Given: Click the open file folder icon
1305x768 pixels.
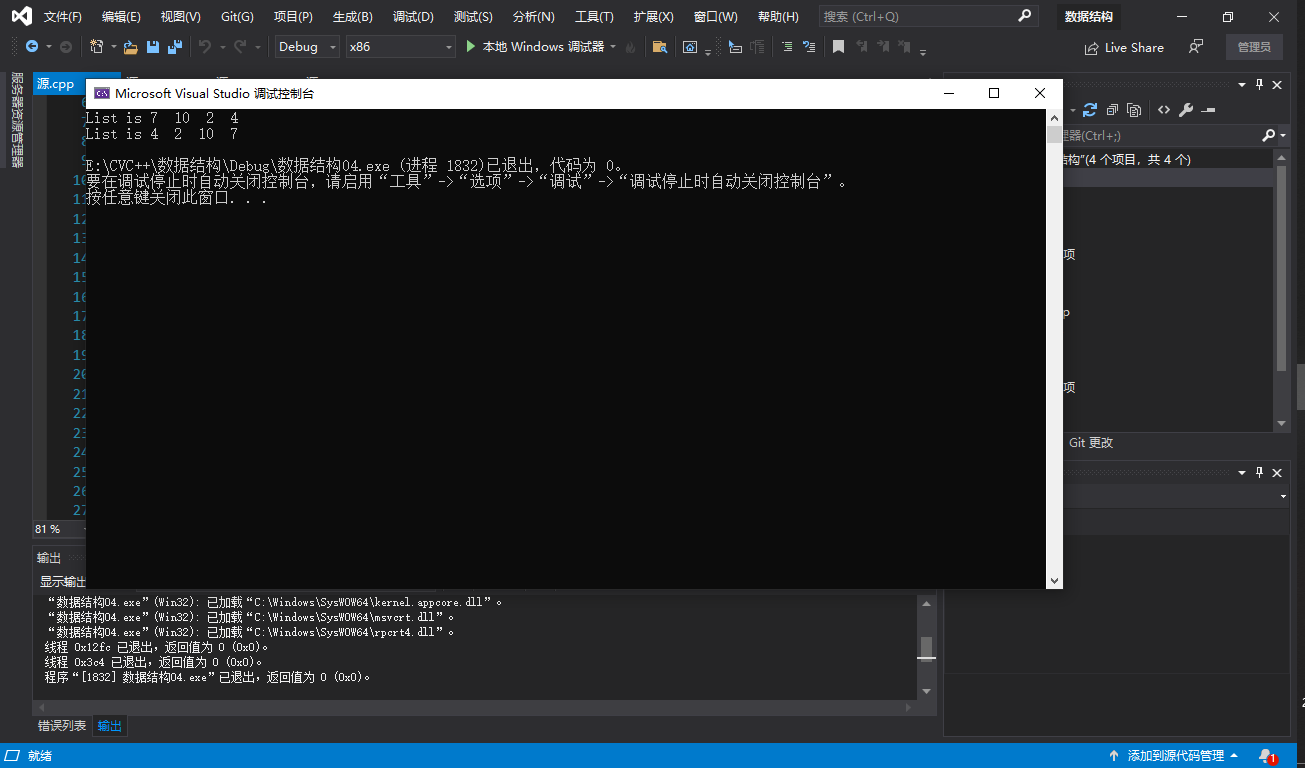Looking at the screenshot, I should click(131, 47).
